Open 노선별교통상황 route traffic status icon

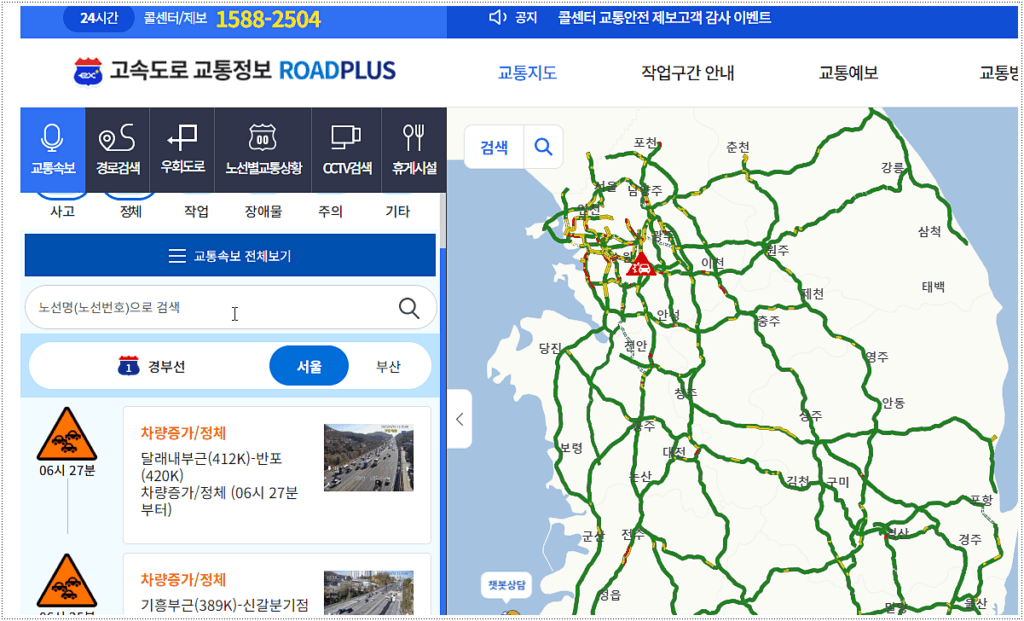coord(263,150)
